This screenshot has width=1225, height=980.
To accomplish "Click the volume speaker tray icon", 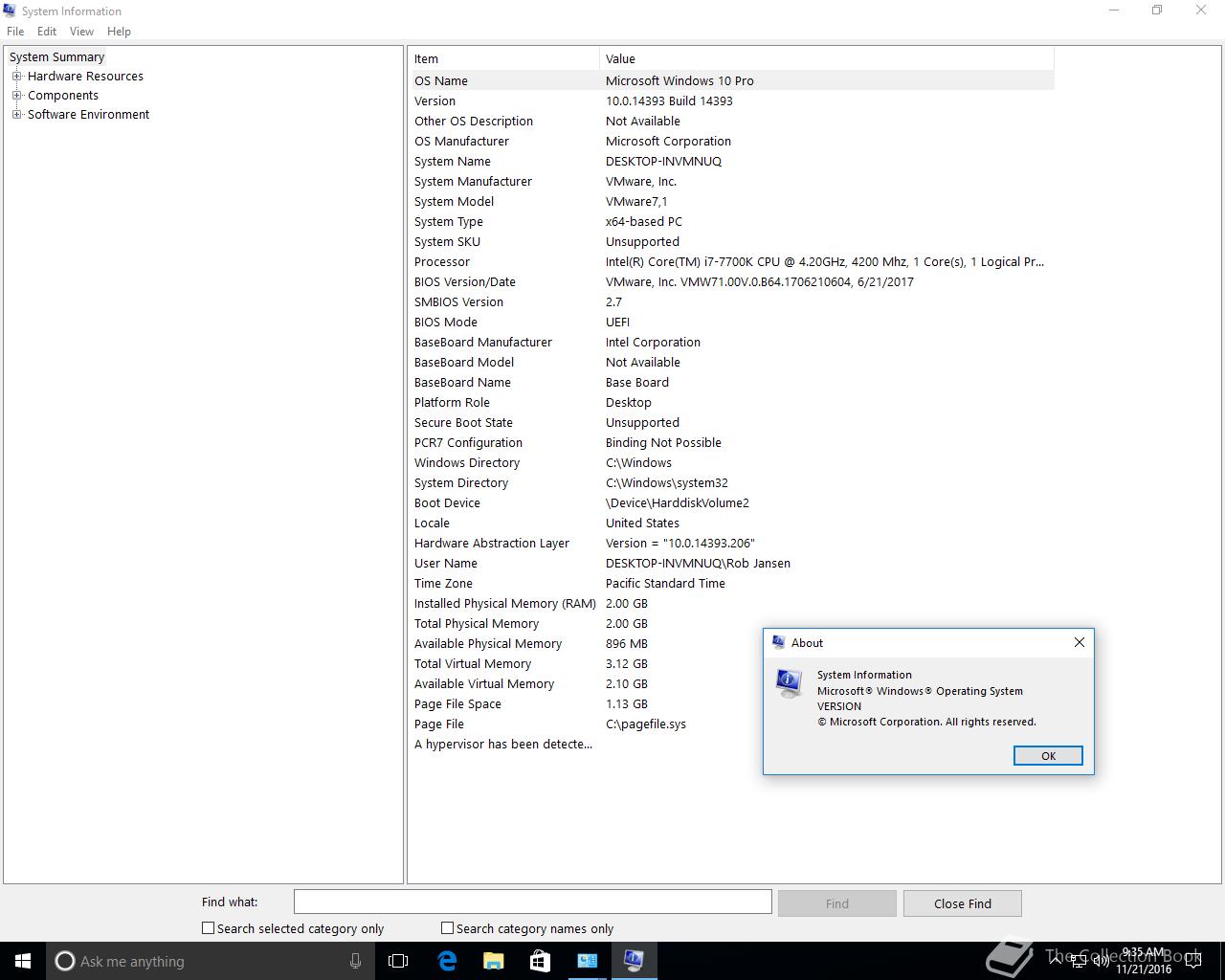I will (1102, 961).
